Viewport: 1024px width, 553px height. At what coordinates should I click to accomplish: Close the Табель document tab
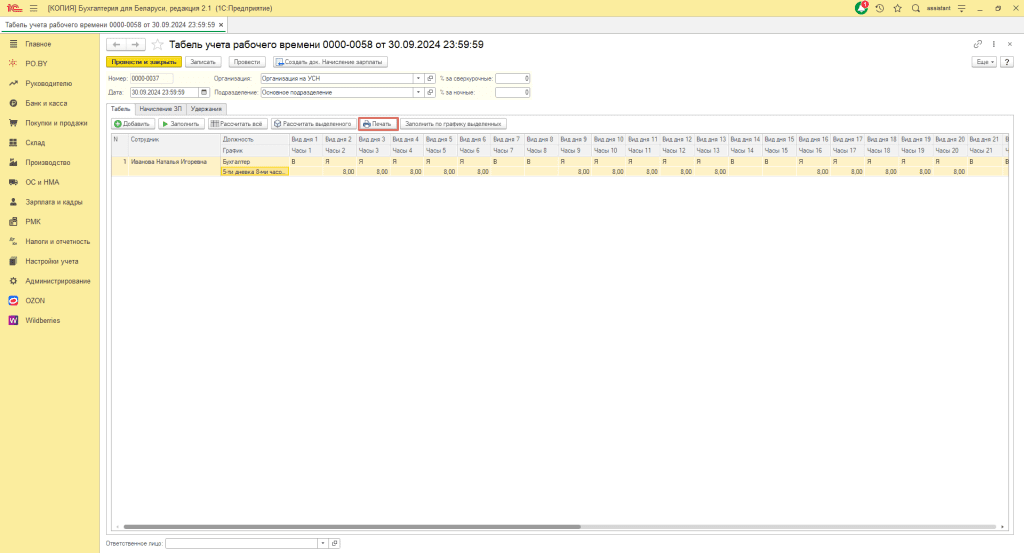(221, 25)
